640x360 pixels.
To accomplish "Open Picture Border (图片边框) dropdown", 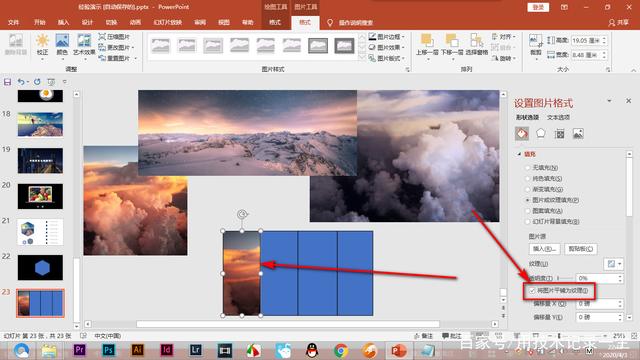I will click(387, 37).
